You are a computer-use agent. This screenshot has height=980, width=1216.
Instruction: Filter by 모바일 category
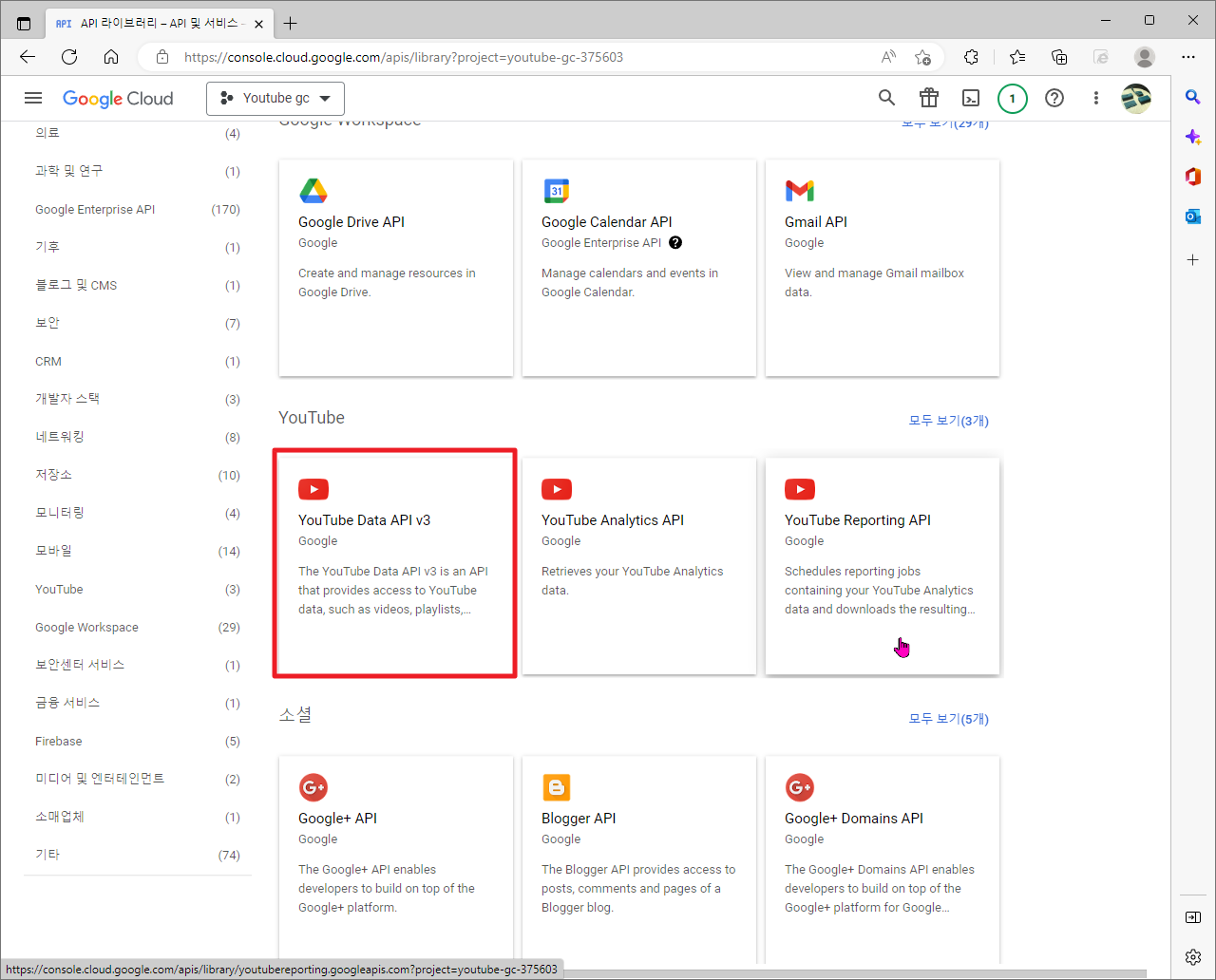(138, 552)
